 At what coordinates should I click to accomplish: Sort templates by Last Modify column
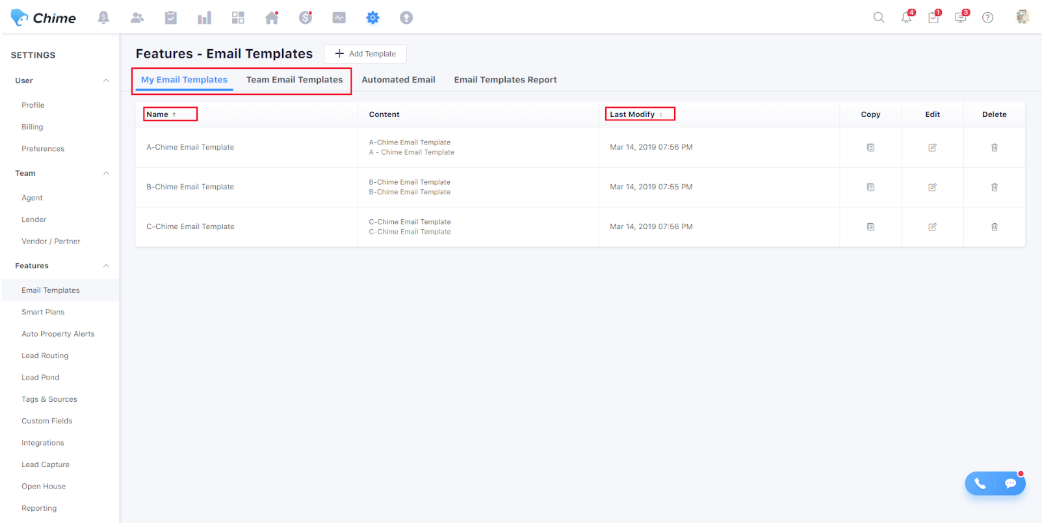[x=636, y=115]
